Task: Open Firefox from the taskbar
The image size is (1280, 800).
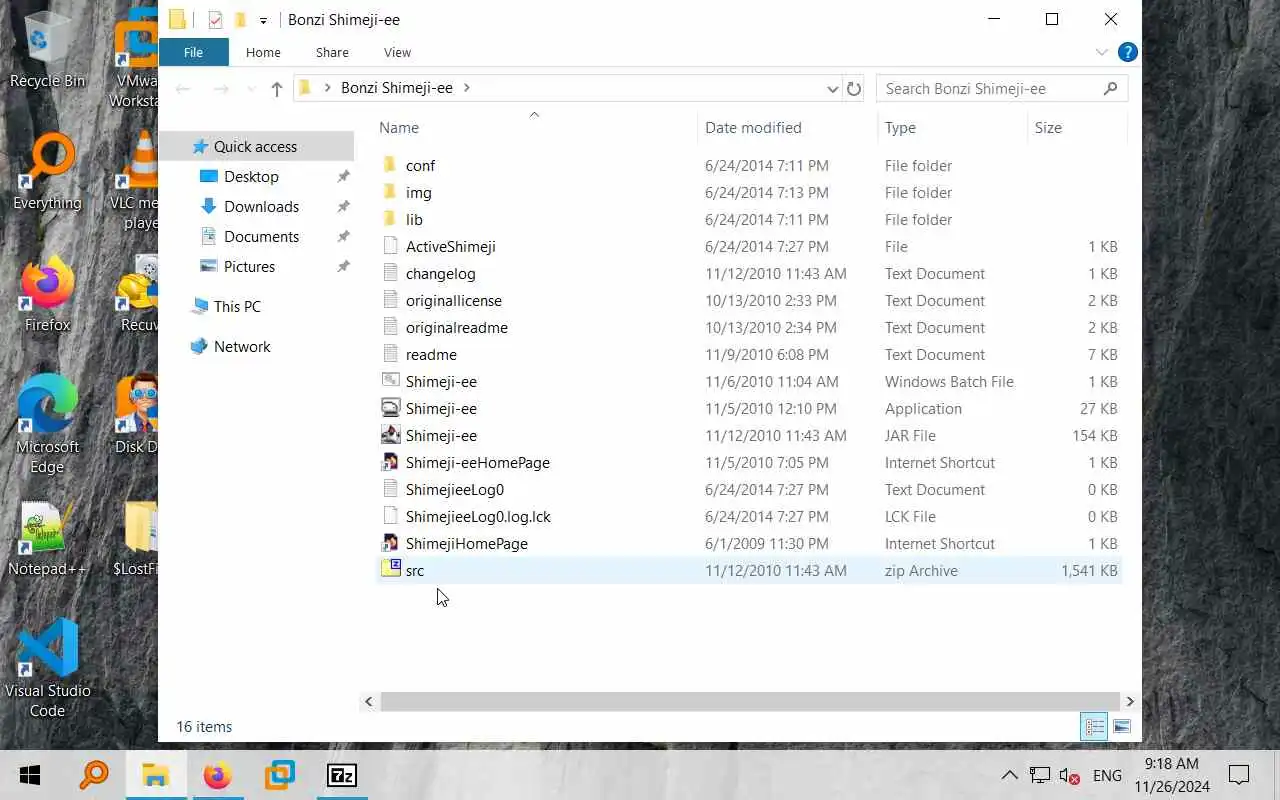Action: coord(217,775)
